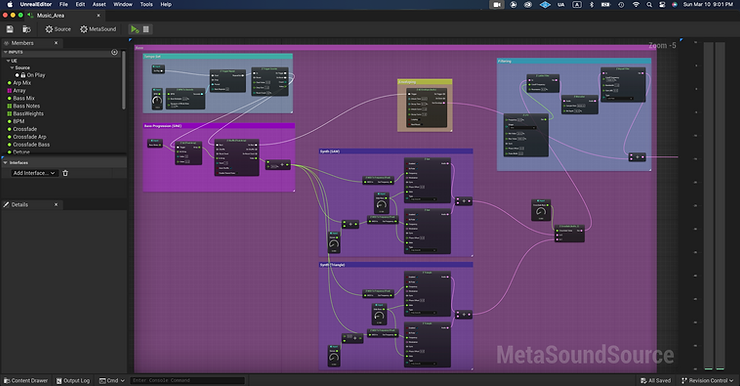Open the Wi-Fi status menu
The height and width of the screenshot is (386, 740).
click(636, 4)
